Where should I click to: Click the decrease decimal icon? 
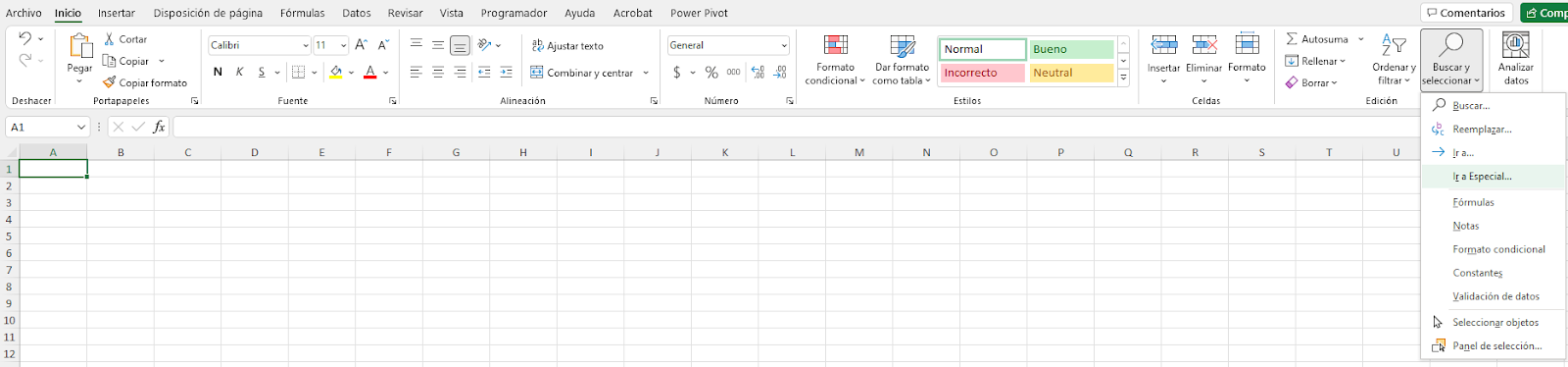click(x=779, y=72)
